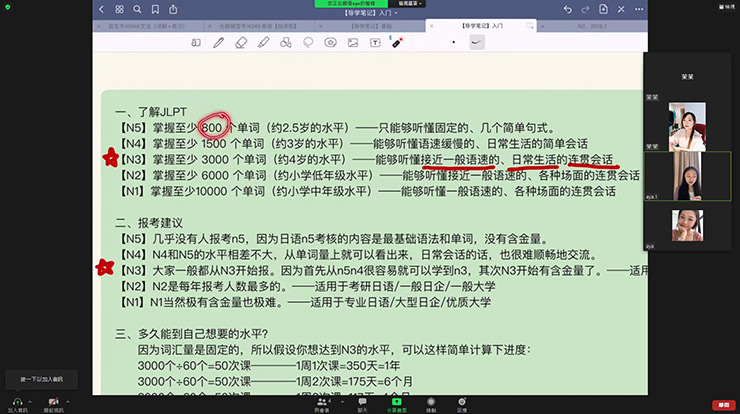Open the share and export icon
The height and width of the screenshot is (414, 740).
173,9
